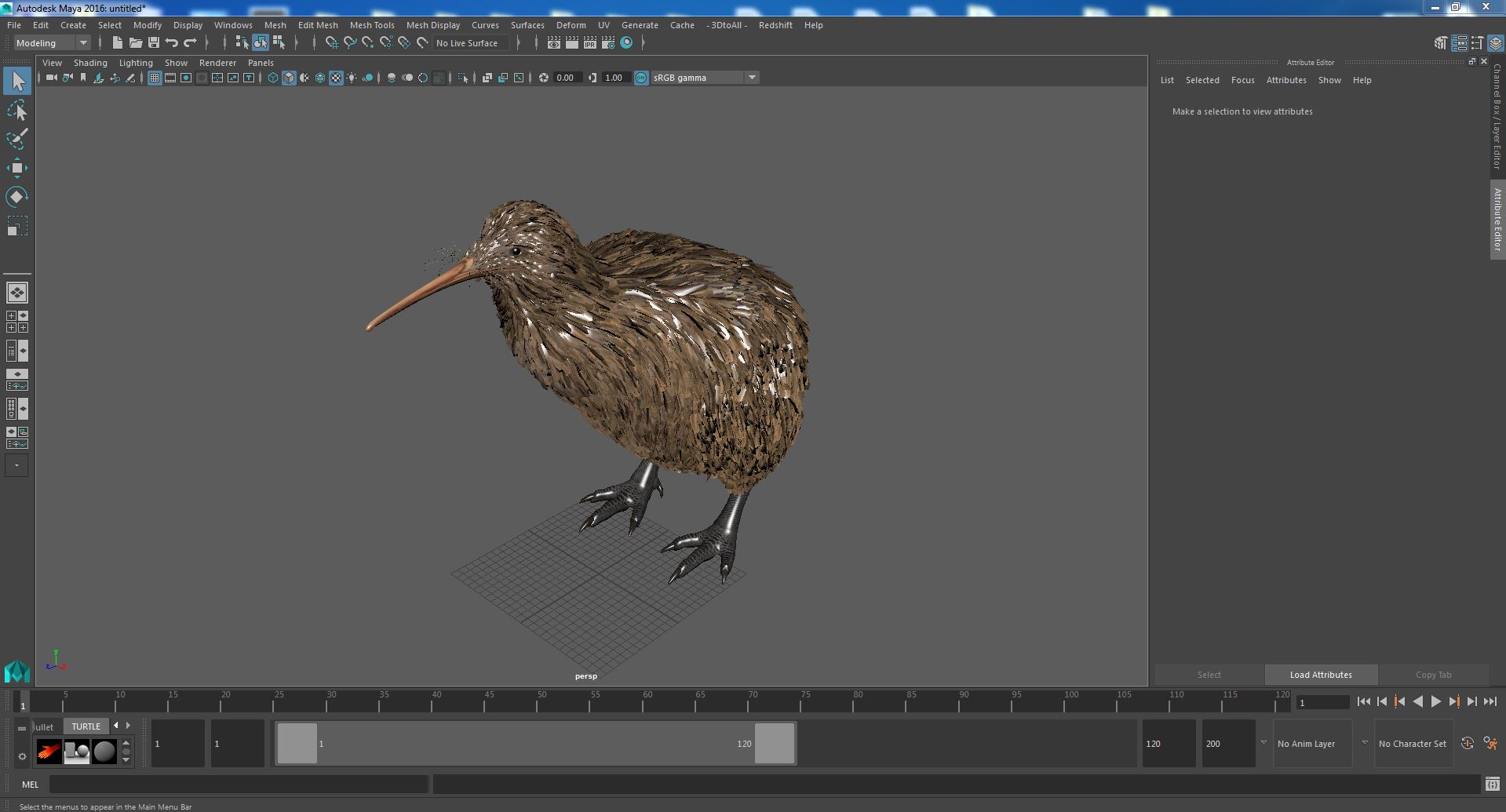Go to start of playback range
The image size is (1506, 812).
pos(1363,702)
